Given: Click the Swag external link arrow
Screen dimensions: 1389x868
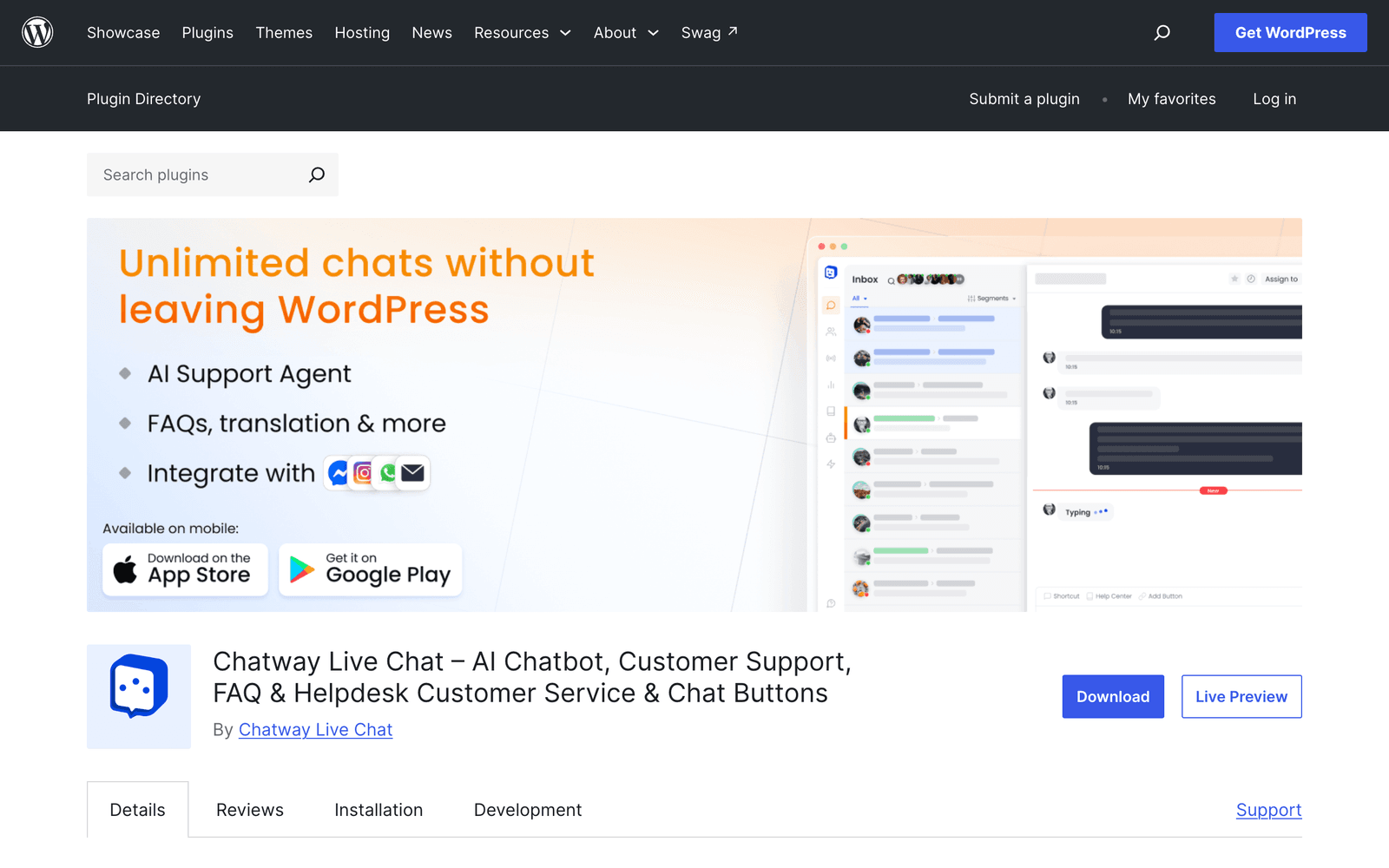Looking at the screenshot, I should pos(733,31).
